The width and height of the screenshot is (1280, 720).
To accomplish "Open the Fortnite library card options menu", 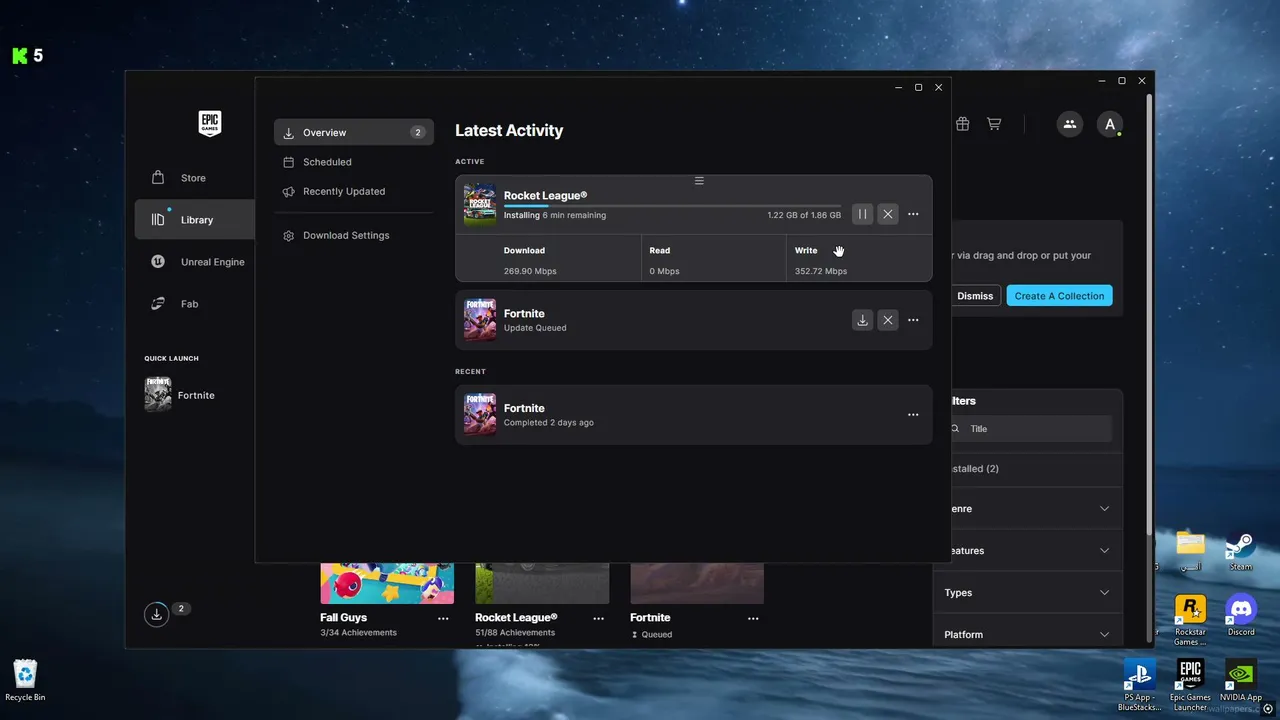I will click(753, 619).
